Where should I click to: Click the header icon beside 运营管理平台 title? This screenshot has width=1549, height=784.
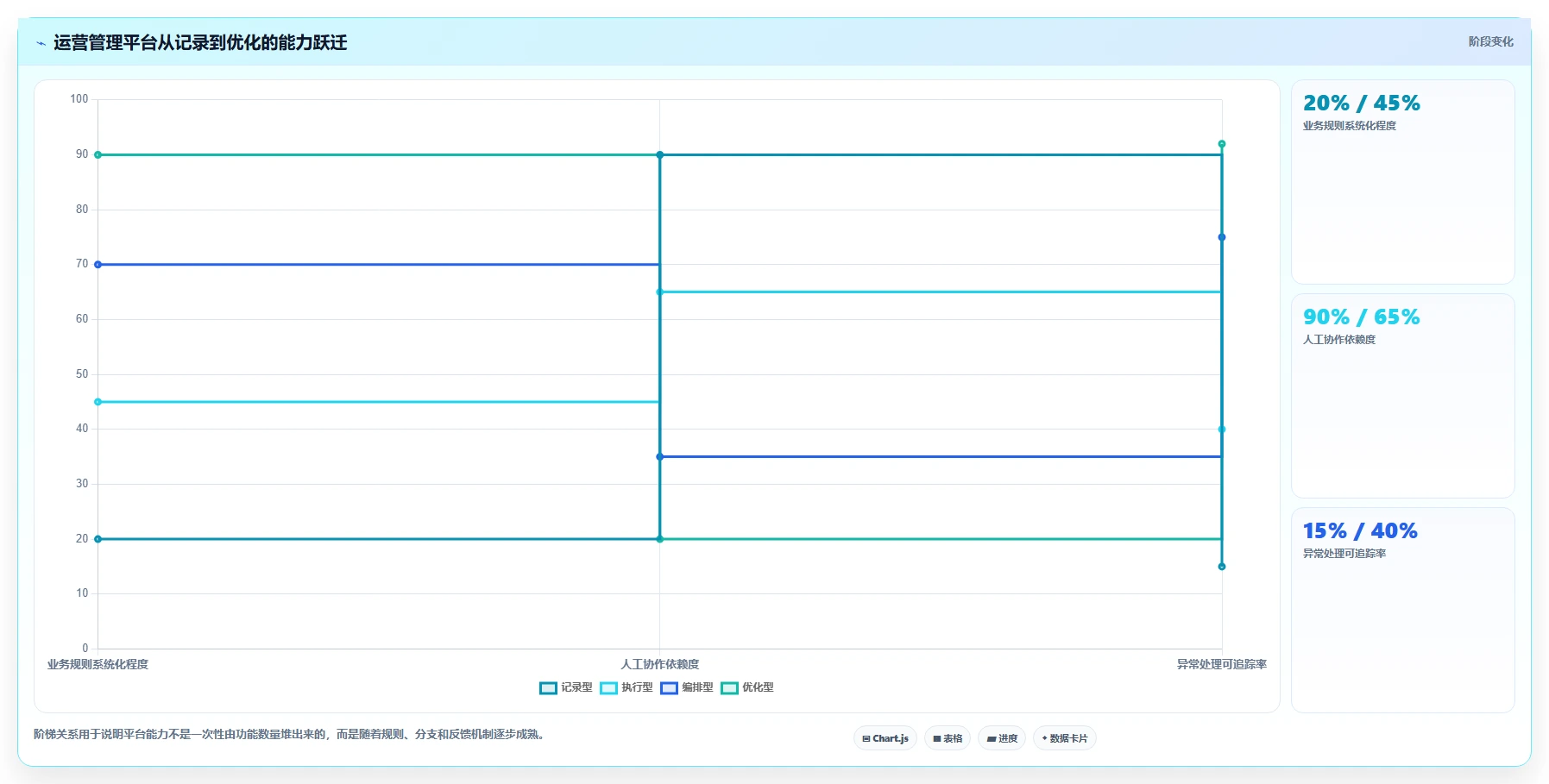[41, 43]
